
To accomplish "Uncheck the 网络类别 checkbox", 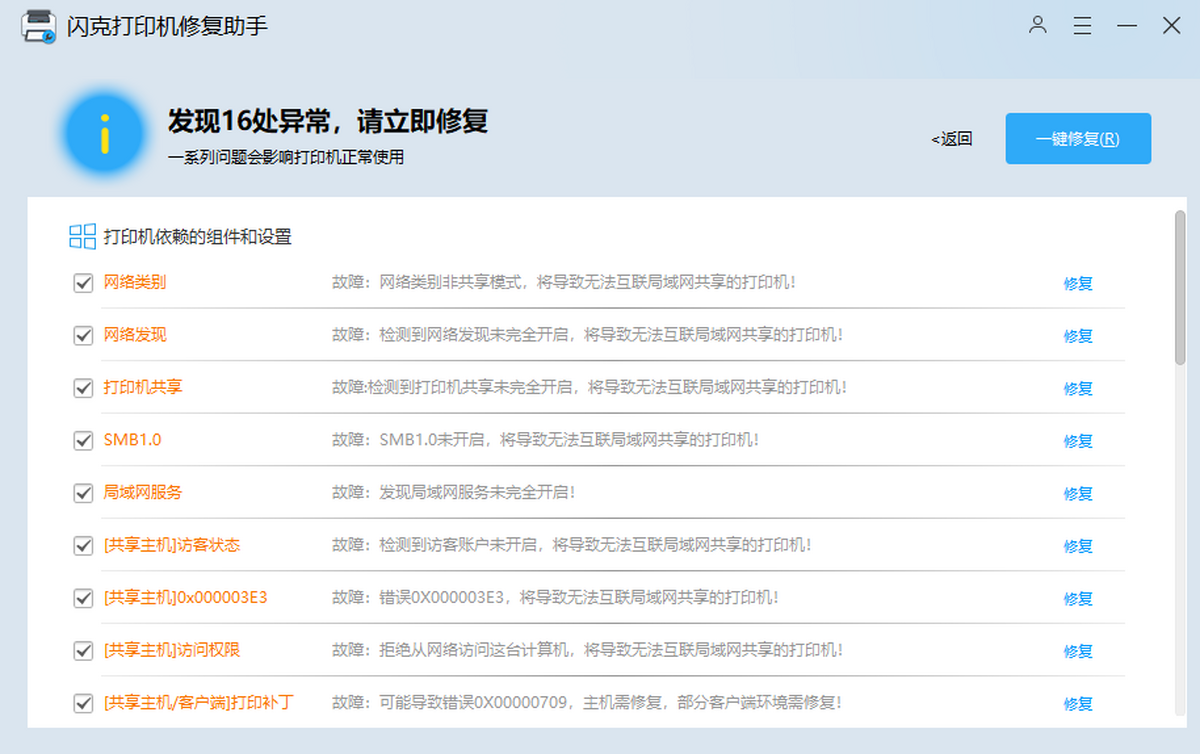I will pos(84,283).
